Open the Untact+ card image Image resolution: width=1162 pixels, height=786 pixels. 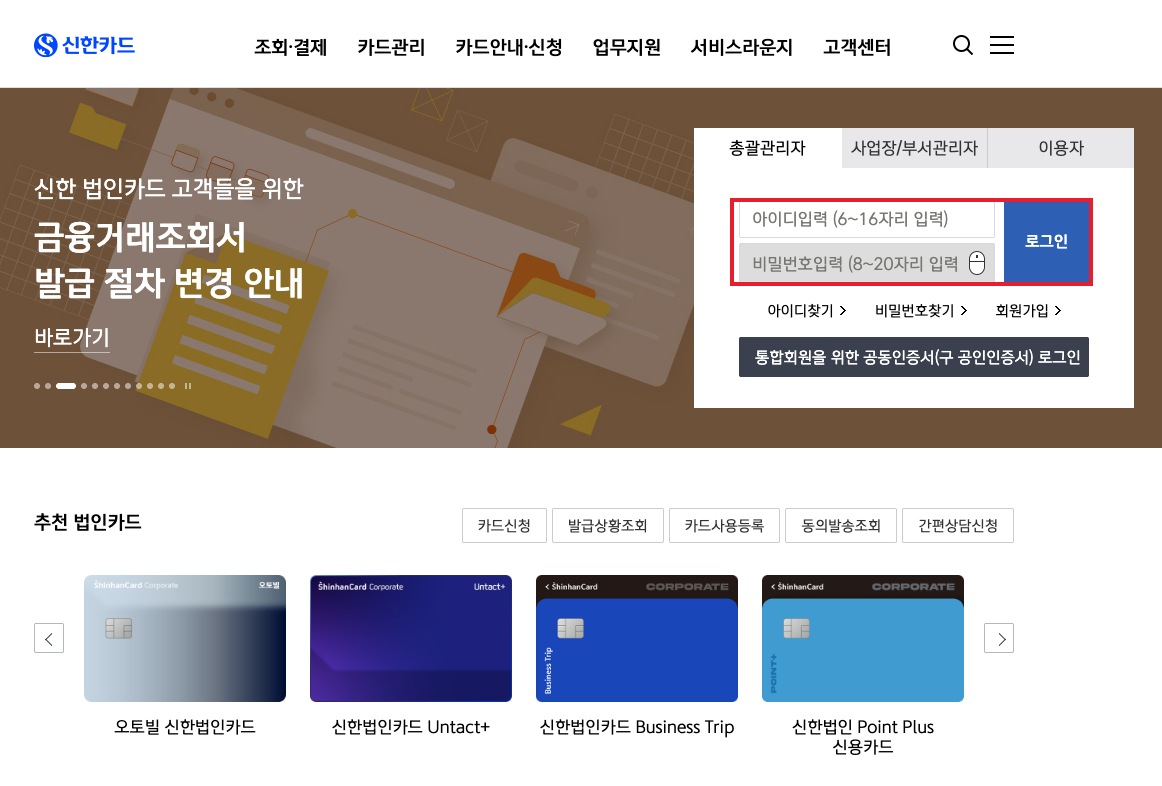coord(411,639)
